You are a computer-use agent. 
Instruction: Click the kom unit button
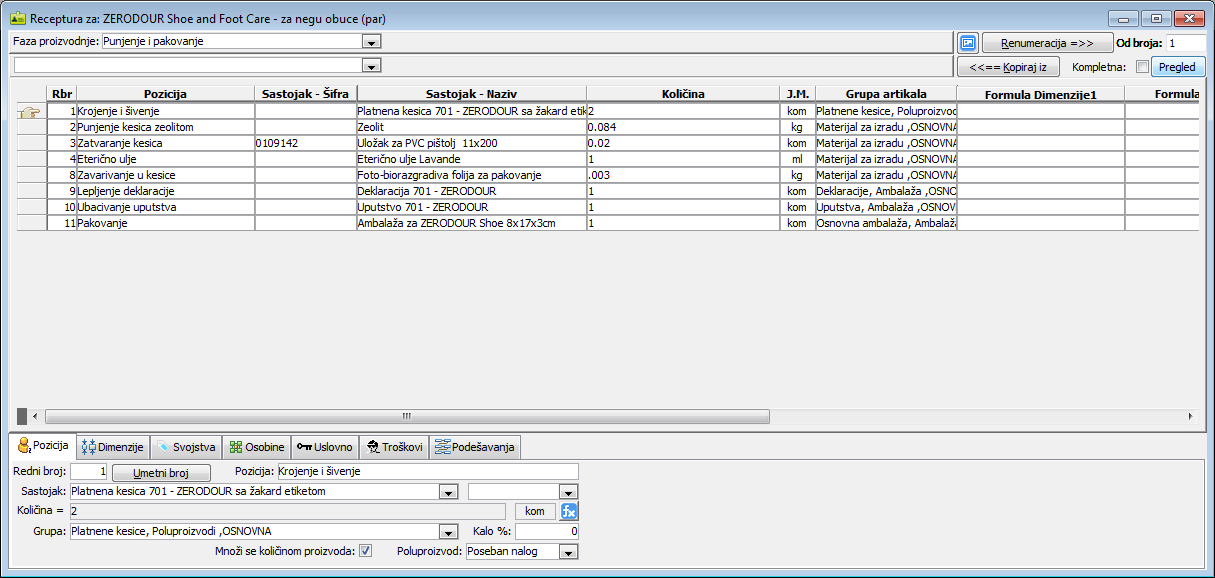535,511
